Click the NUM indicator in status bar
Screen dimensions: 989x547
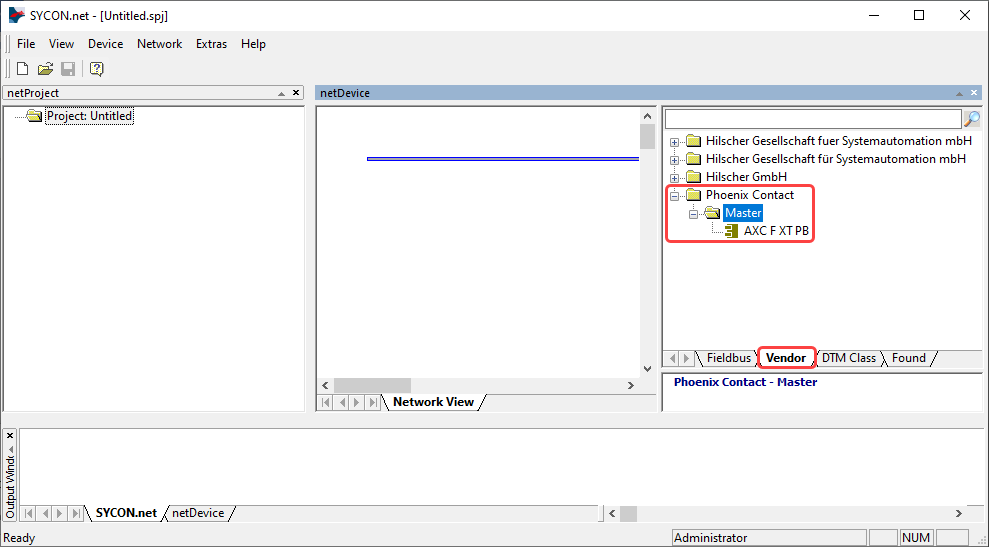pyautogui.click(x=916, y=538)
